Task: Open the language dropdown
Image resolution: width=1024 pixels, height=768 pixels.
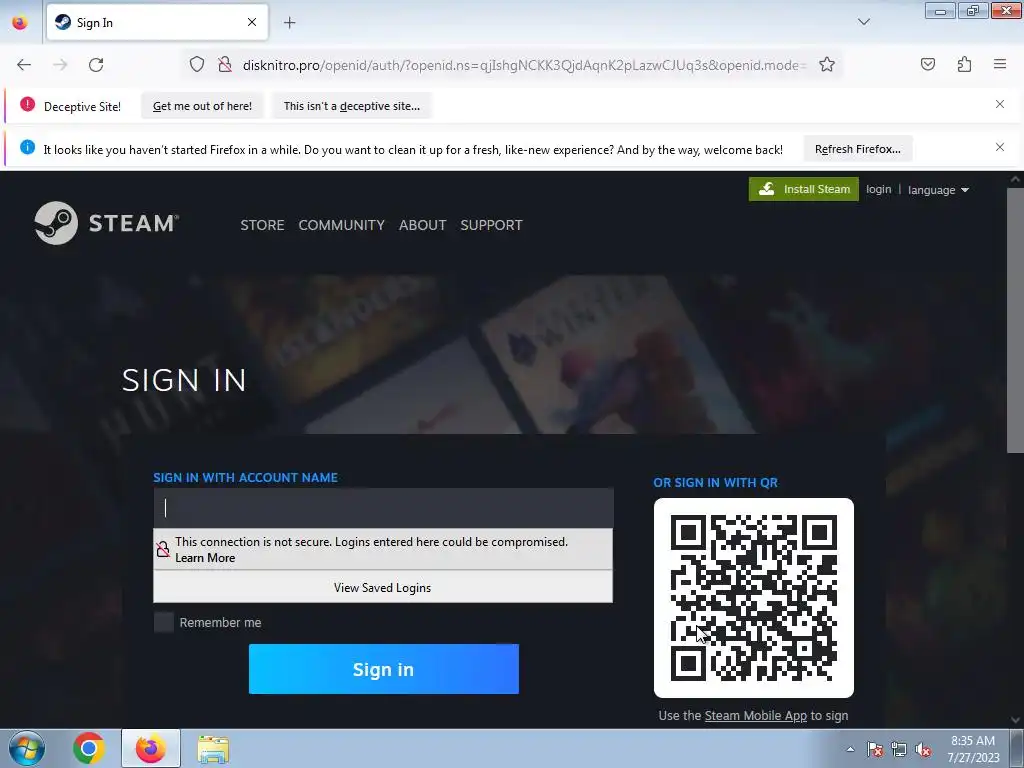Action: (938, 190)
